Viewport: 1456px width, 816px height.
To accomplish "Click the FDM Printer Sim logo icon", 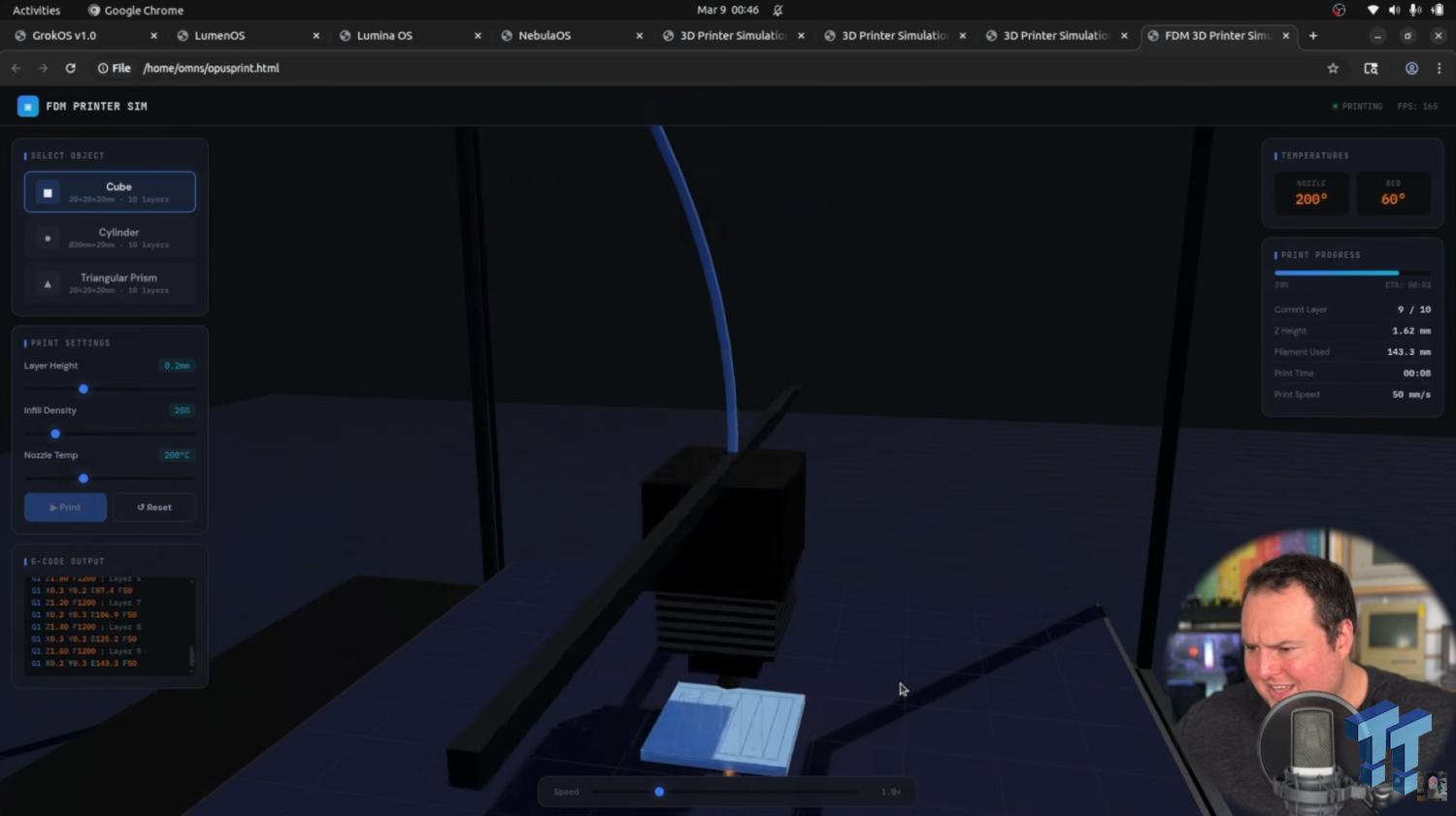I will (28, 106).
